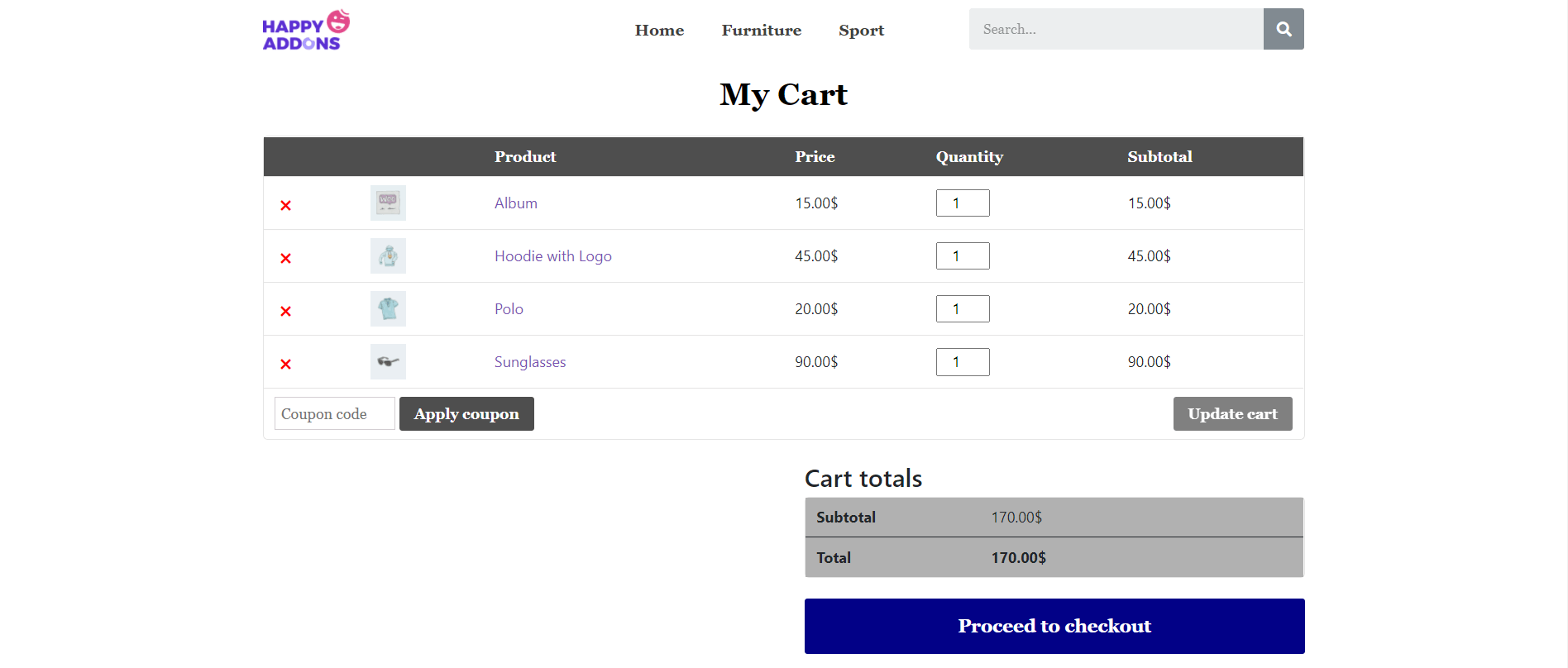Click the search magnifier button
The width and height of the screenshot is (1568, 668).
pos(1284,29)
